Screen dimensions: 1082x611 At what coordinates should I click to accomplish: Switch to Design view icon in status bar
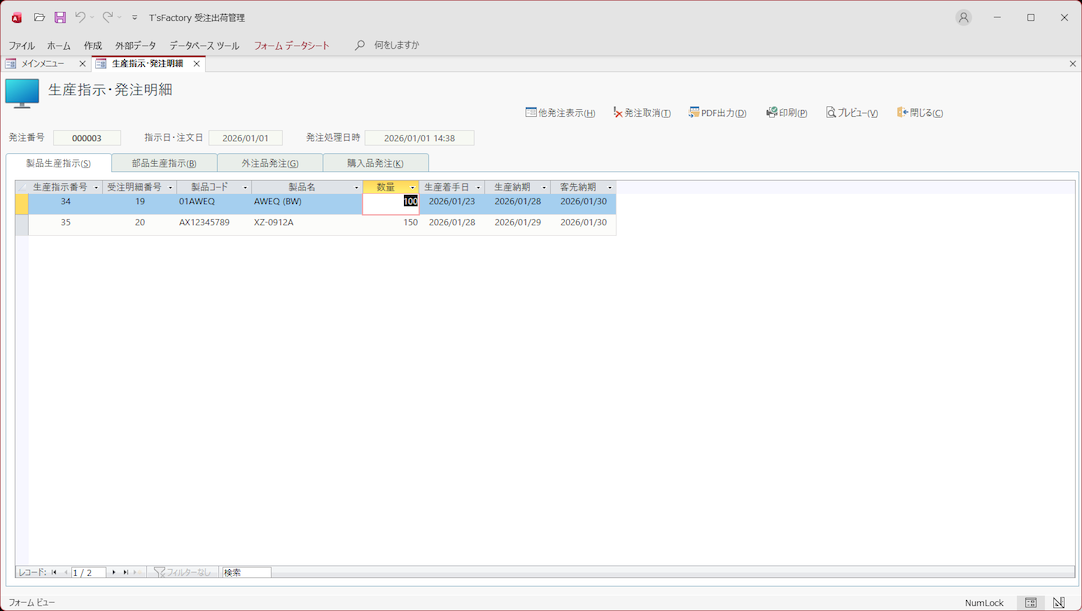[x=1059, y=603]
